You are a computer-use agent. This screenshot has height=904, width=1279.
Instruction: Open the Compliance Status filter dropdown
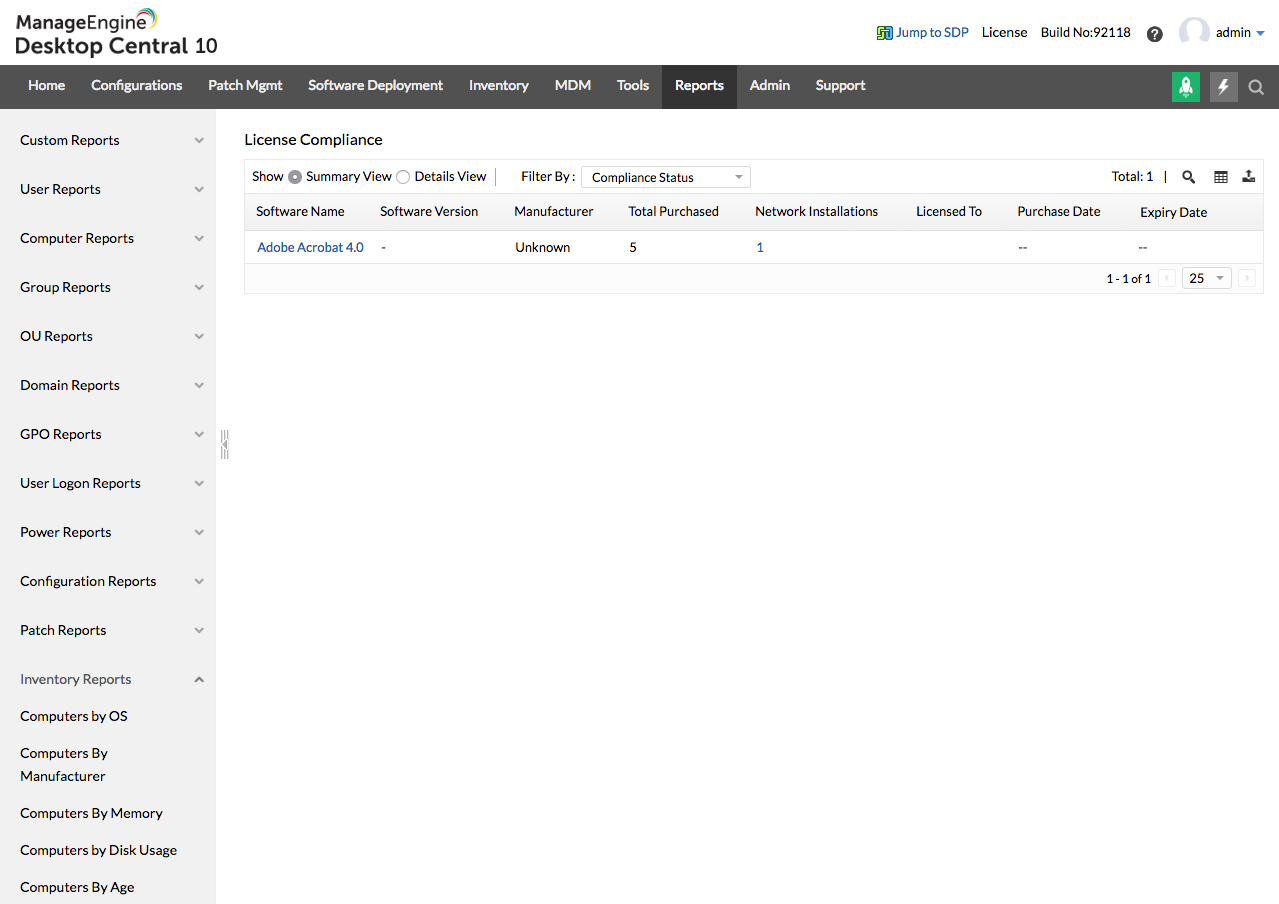coord(666,177)
